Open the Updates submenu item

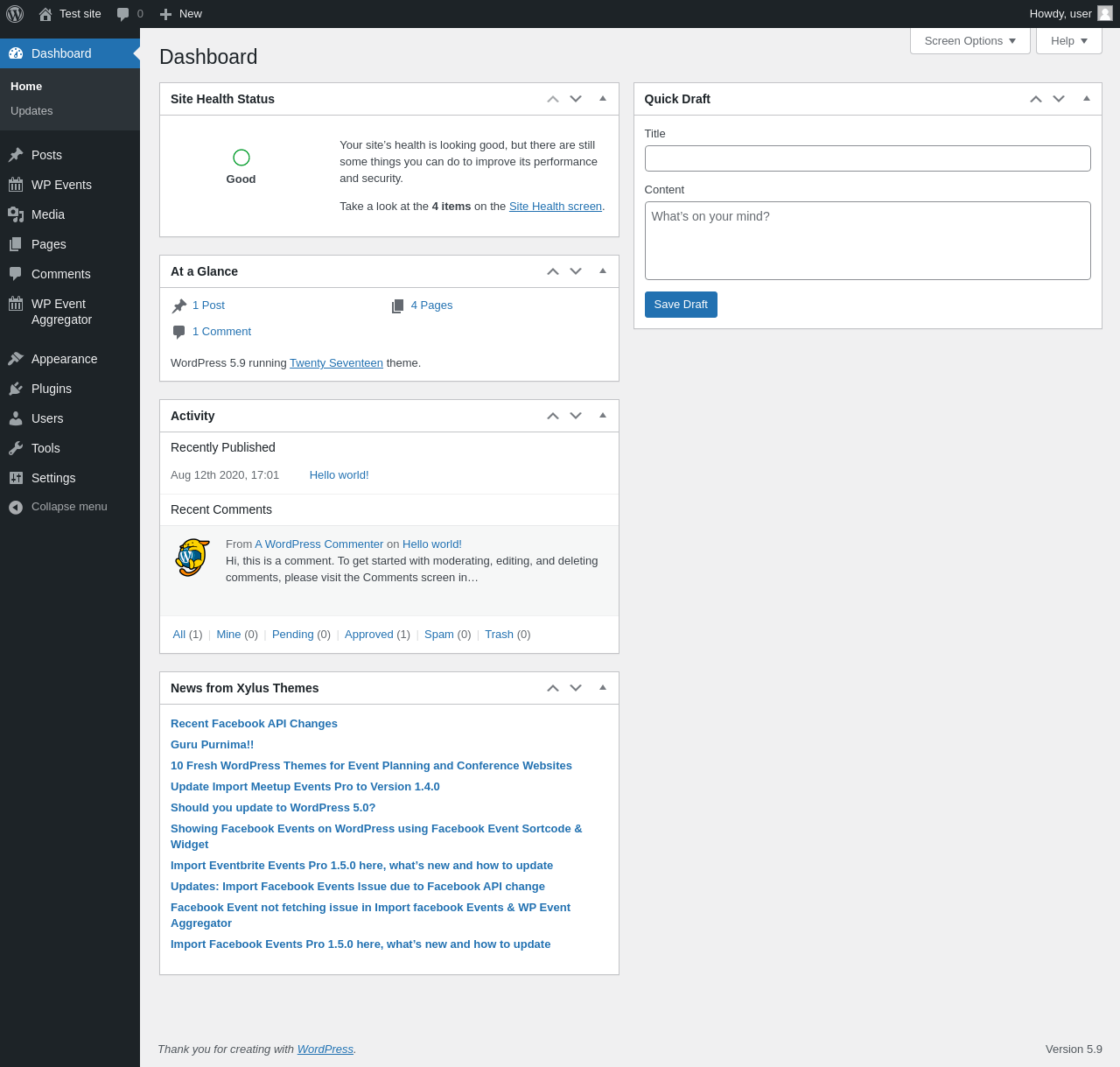point(31,111)
